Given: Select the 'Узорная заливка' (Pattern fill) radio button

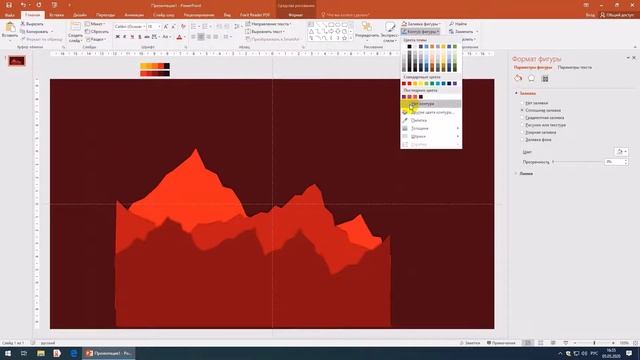Looking at the screenshot, I should tap(522, 132).
